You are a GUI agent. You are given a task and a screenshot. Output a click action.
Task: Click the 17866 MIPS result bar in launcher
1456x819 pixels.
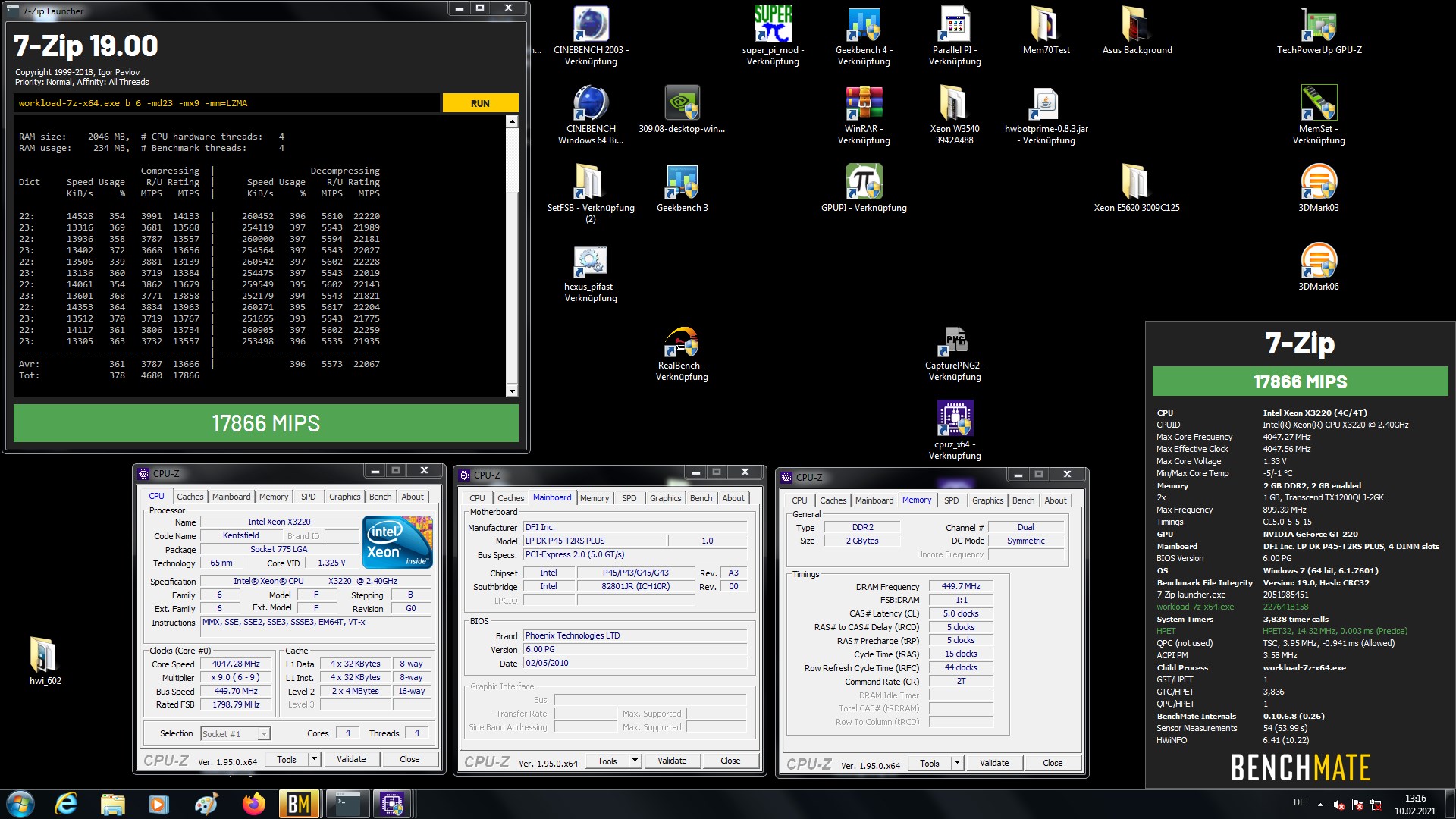coord(266,423)
